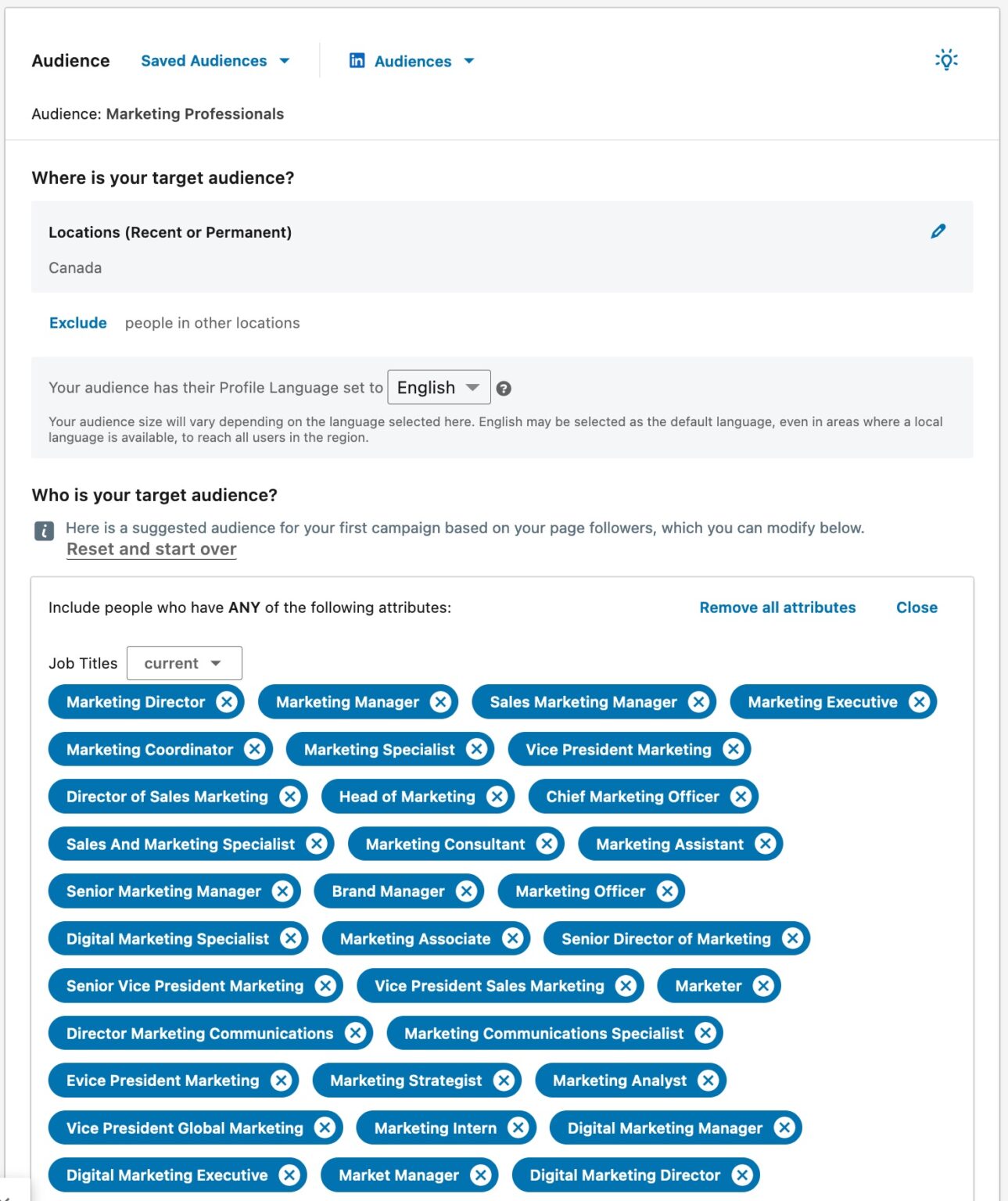This screenshot has height=1201, width=1008.
Task: Open the English profile language dropdown
Action: click(x=439, y=387)
